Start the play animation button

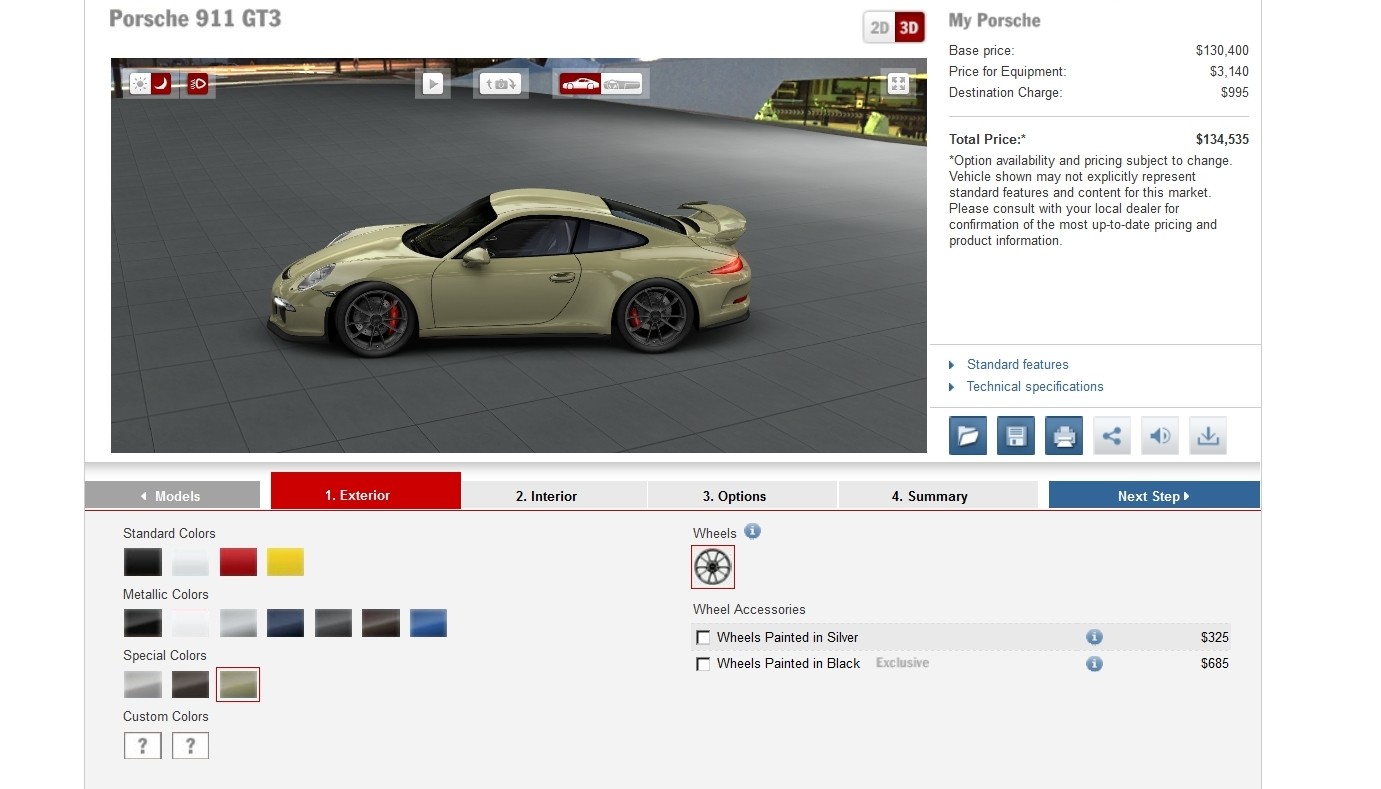click(x=432, y=84)
